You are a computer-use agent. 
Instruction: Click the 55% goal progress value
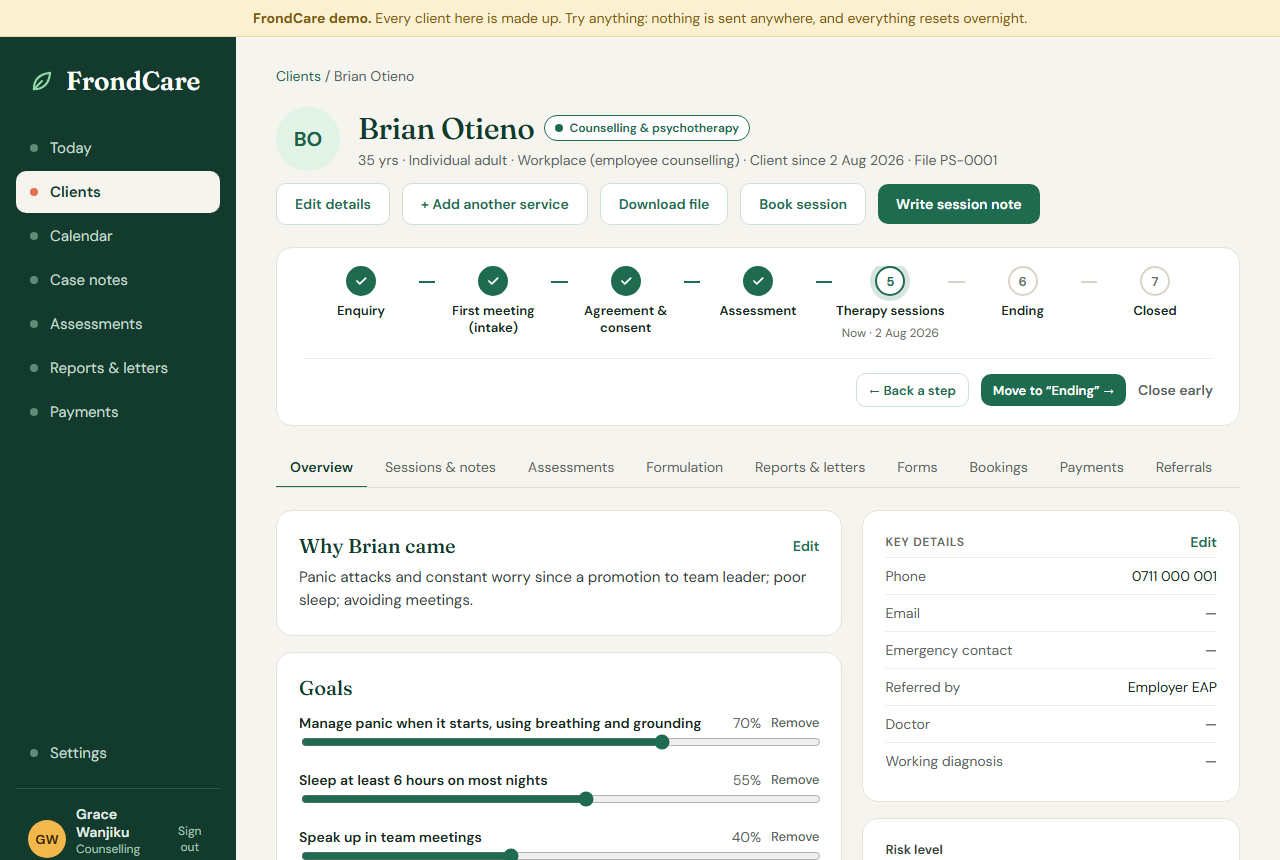(747, 780)
